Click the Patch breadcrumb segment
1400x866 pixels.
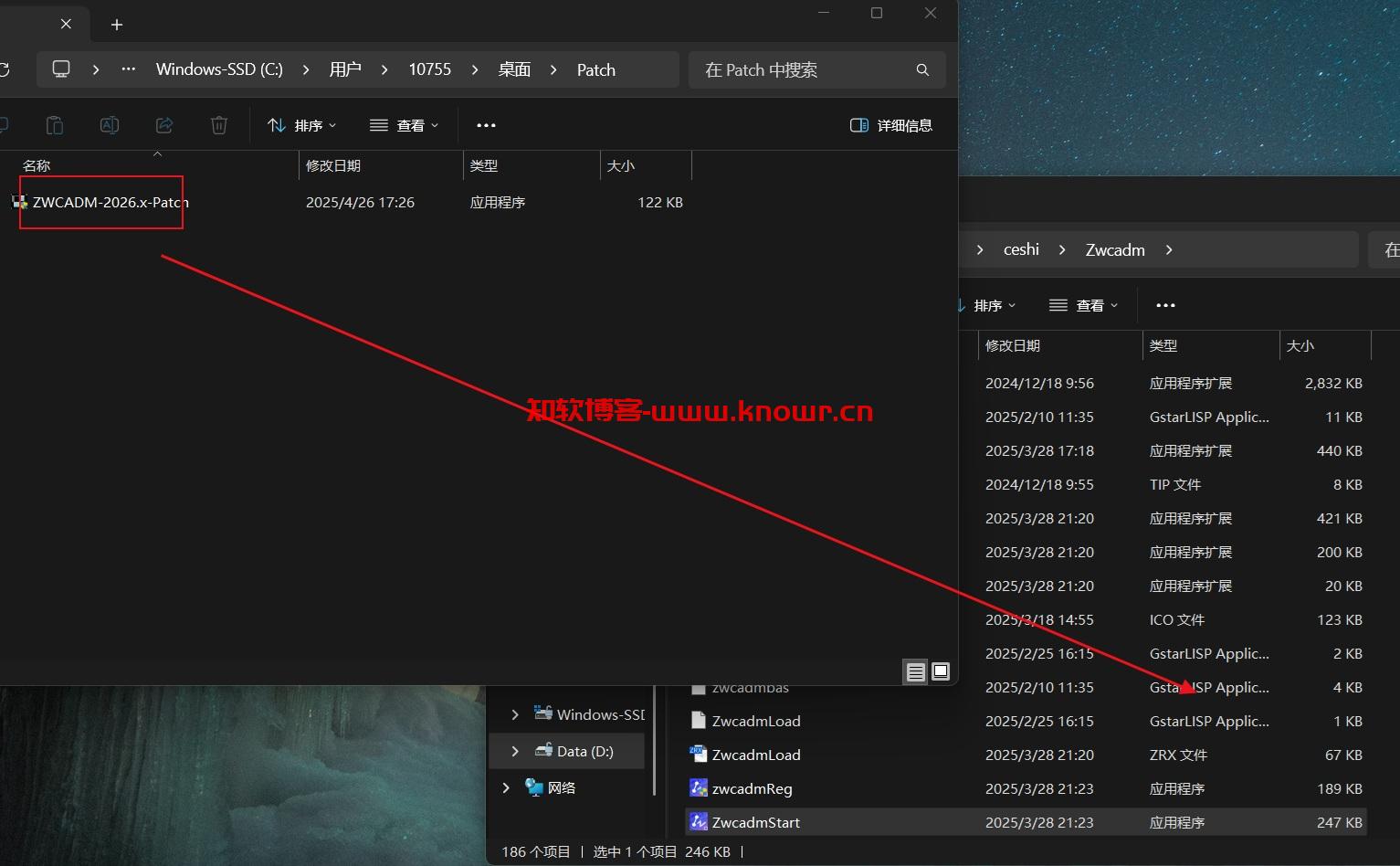coord(596,69)
